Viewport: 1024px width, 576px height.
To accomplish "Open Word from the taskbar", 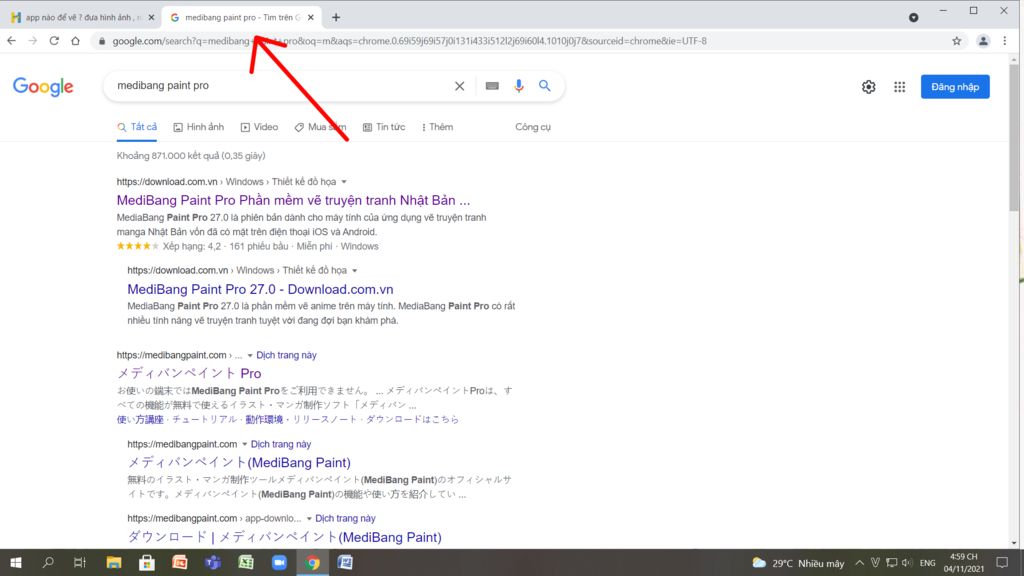I will (345, 562).
